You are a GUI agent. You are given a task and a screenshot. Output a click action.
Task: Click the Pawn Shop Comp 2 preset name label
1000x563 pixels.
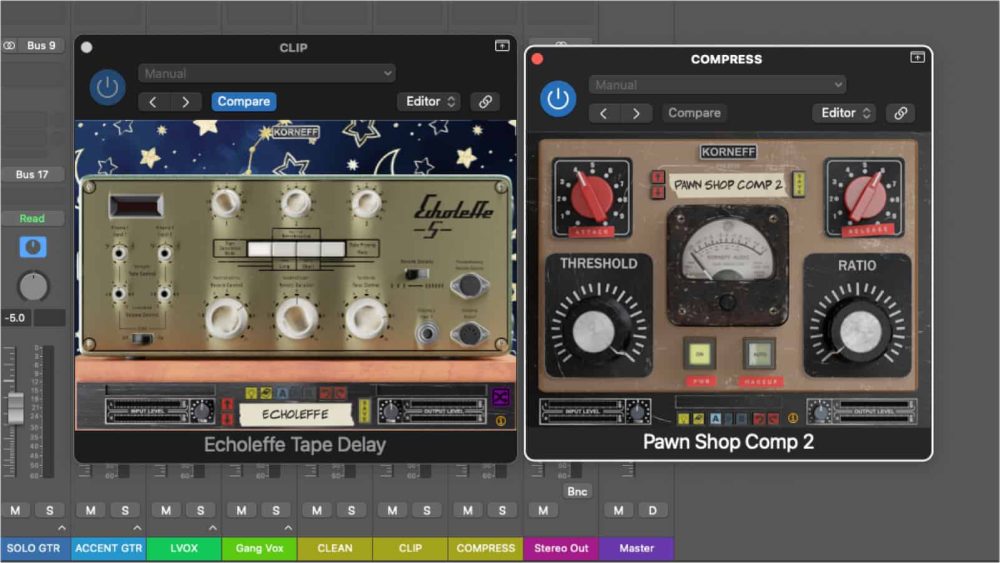coord(728,185)
